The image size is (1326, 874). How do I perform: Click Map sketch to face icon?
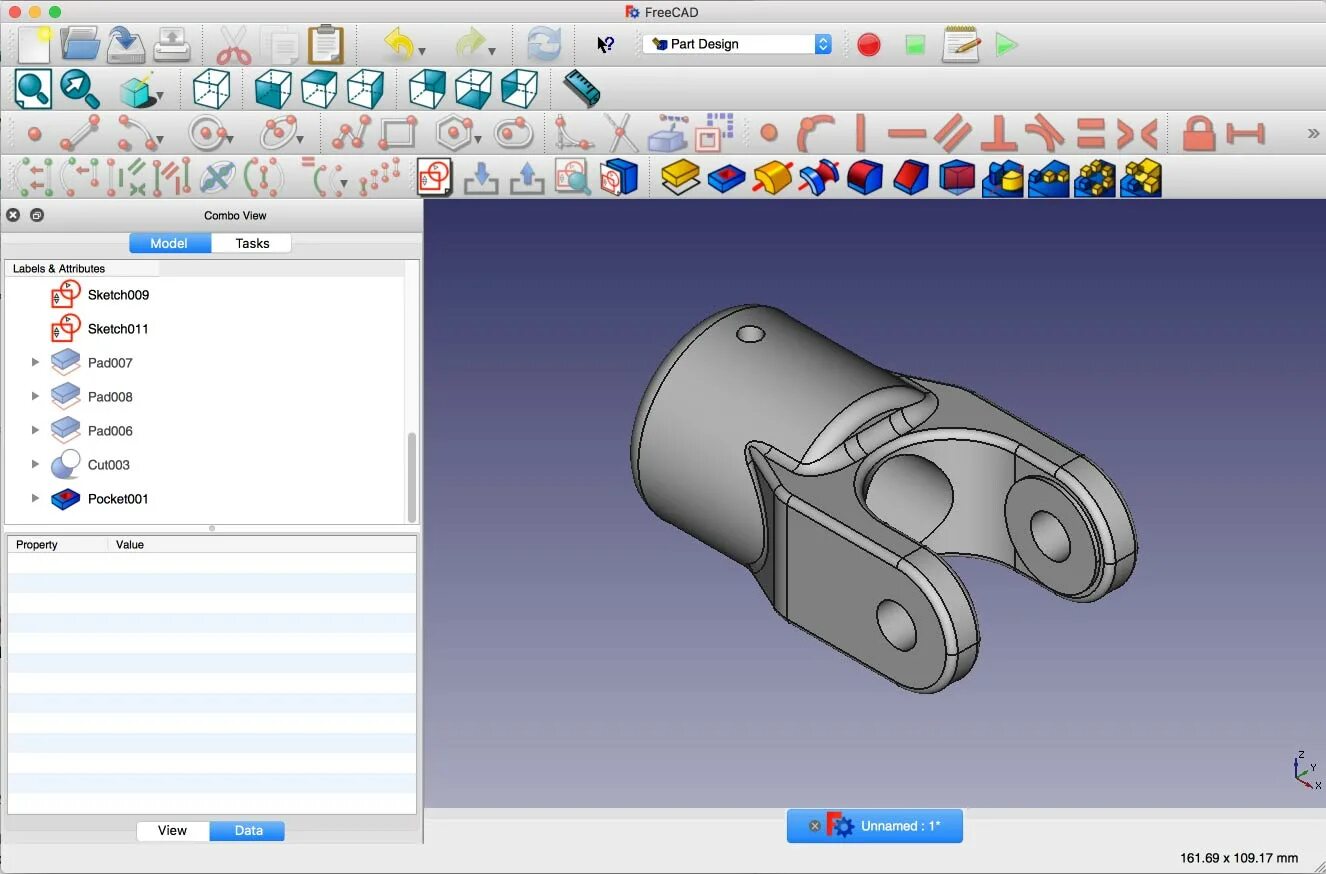click(619, 178)
